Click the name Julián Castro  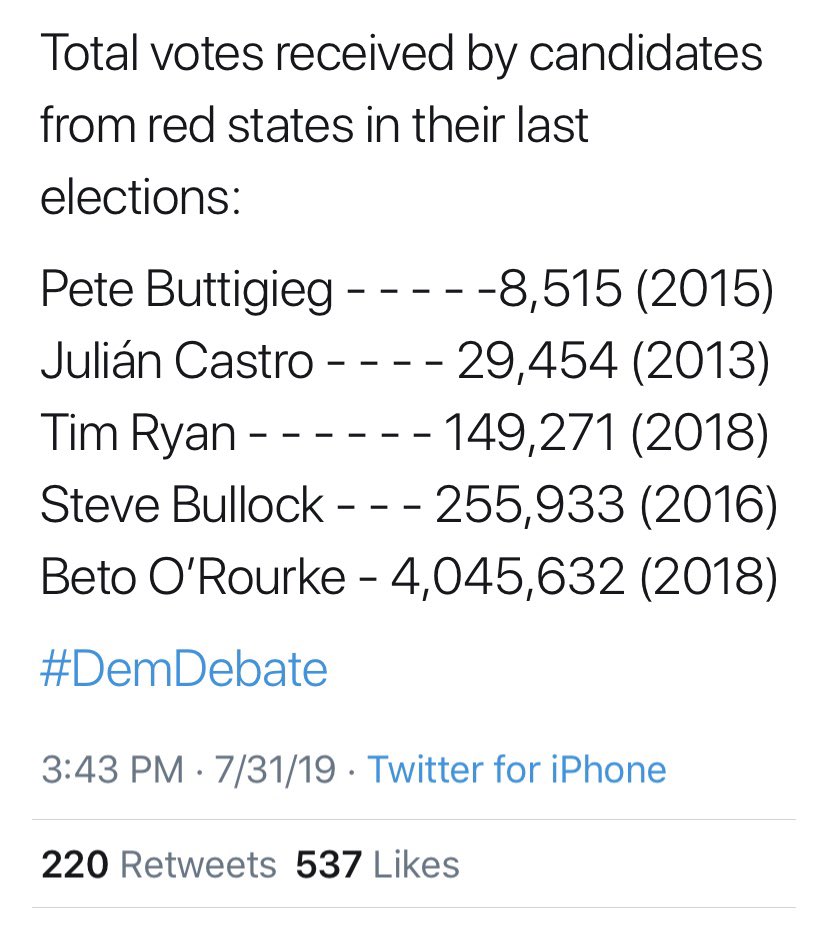coord(177,362)
